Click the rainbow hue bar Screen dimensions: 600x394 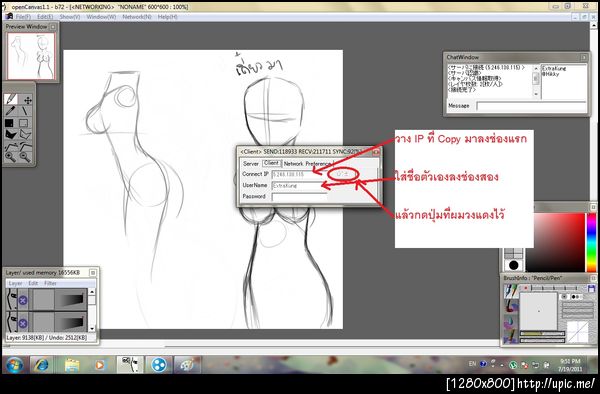(592, 242)
